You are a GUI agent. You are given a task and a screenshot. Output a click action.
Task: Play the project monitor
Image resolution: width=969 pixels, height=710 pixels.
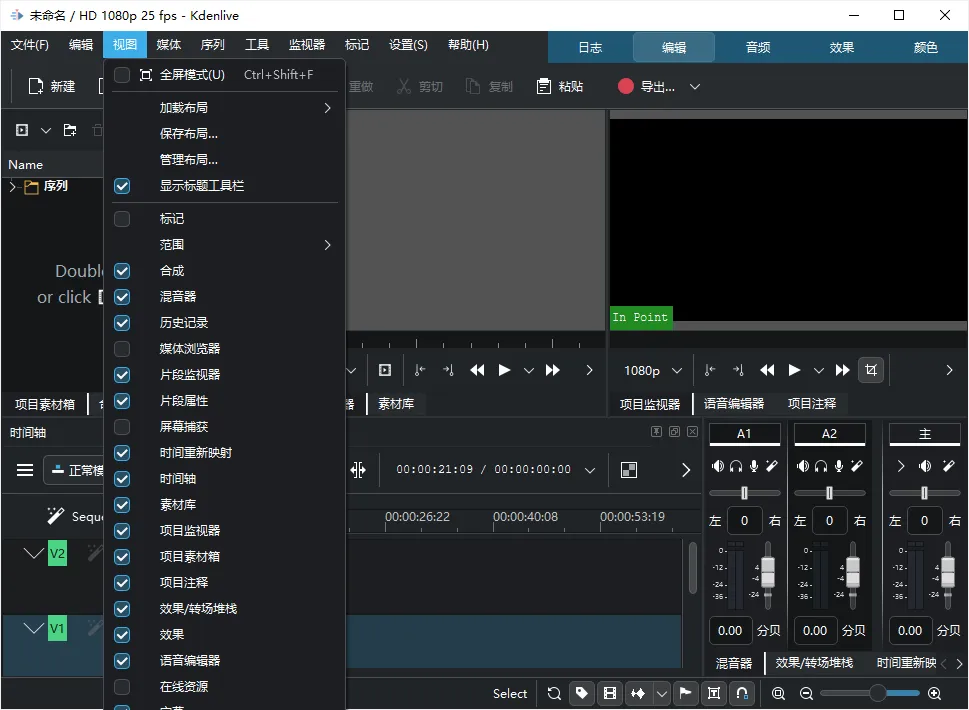(794, 370)
